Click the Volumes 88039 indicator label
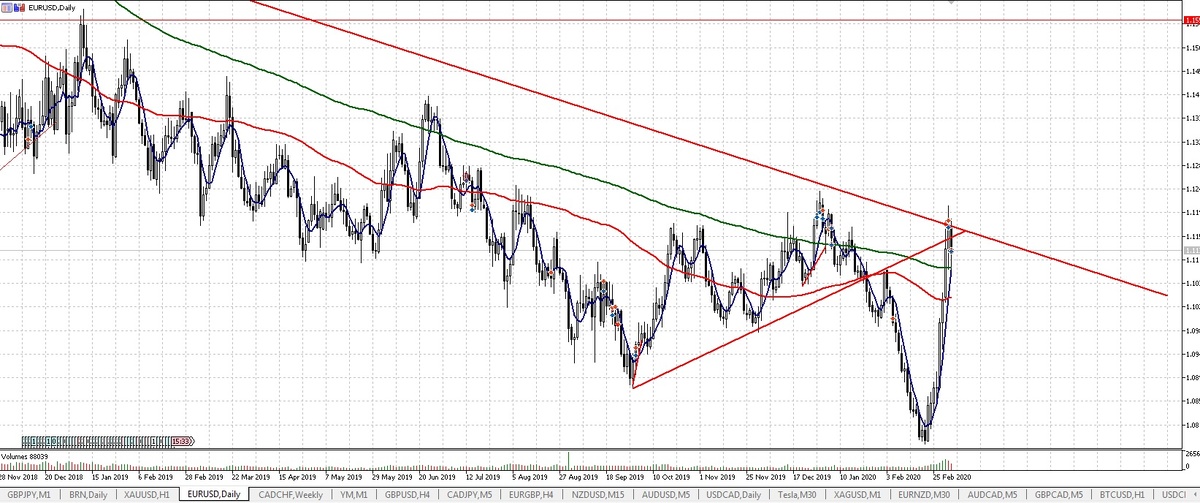Screen dimensions: 1200x503 pos(27,456)
